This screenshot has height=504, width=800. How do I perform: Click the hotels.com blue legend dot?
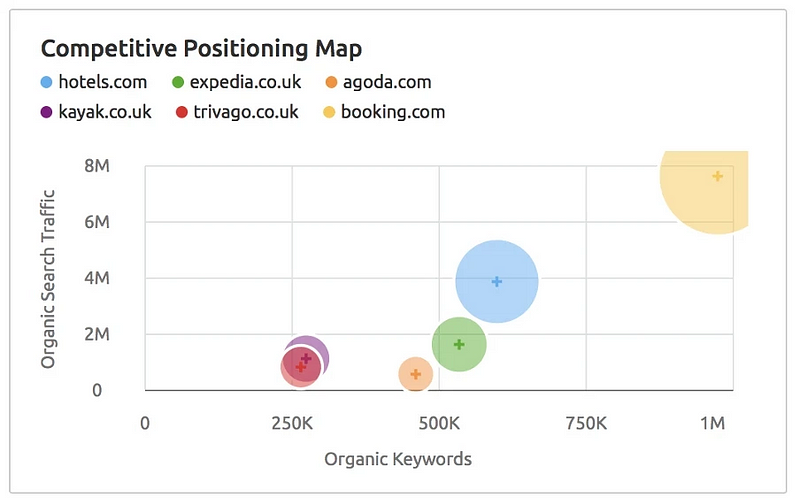[x=46, y=82]
